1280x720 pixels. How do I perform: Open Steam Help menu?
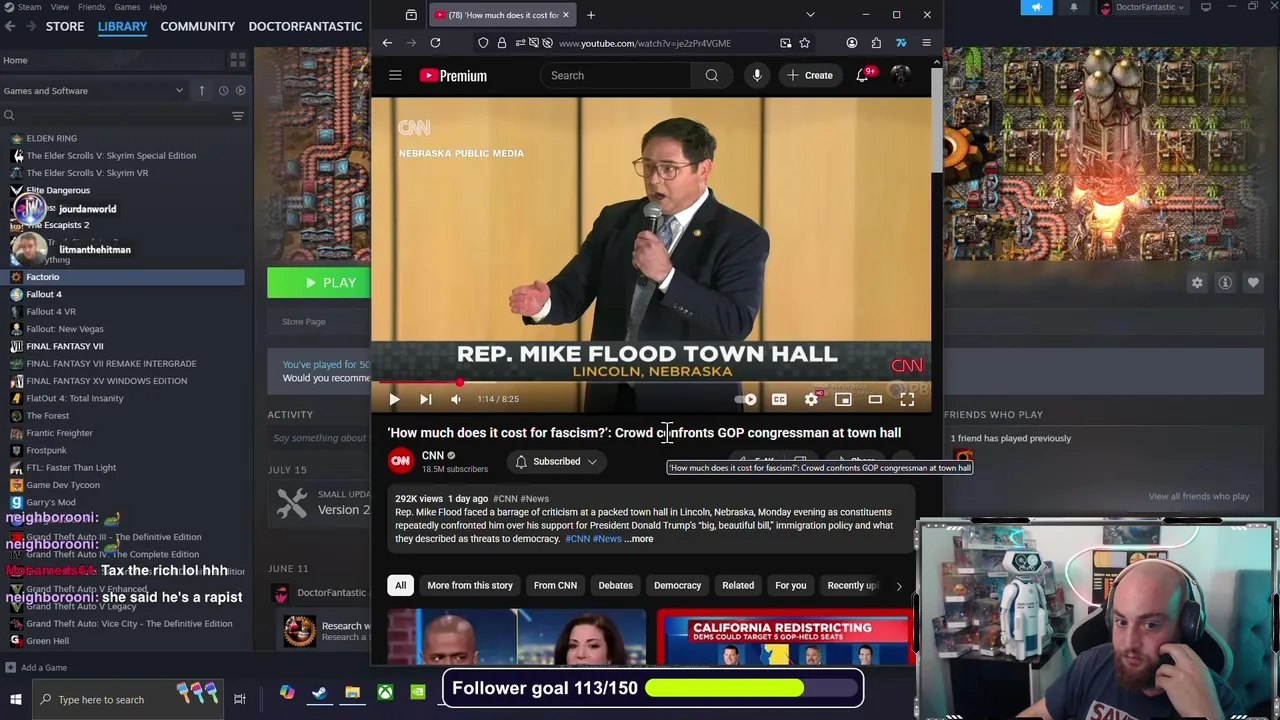pos(158,7)
